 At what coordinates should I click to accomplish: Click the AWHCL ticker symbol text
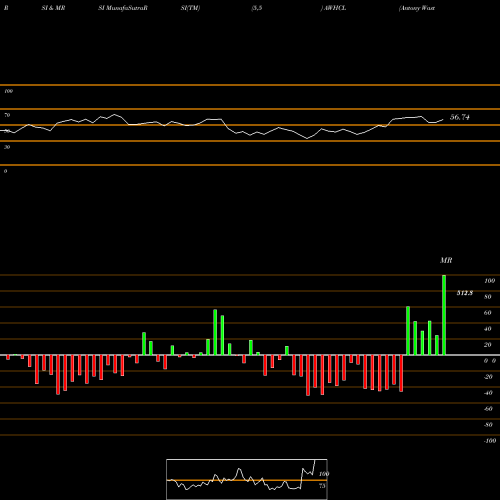coord(335,8)
